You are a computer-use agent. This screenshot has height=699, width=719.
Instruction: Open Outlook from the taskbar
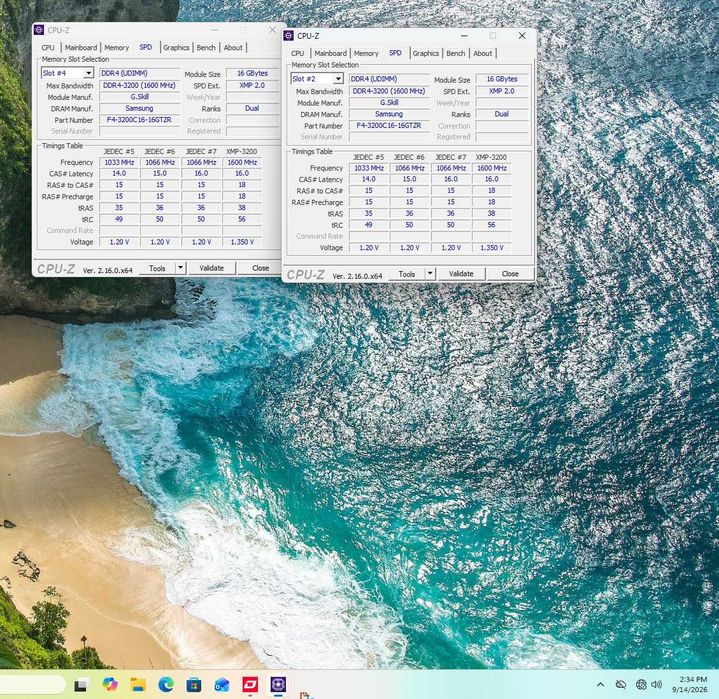point(222,685)
